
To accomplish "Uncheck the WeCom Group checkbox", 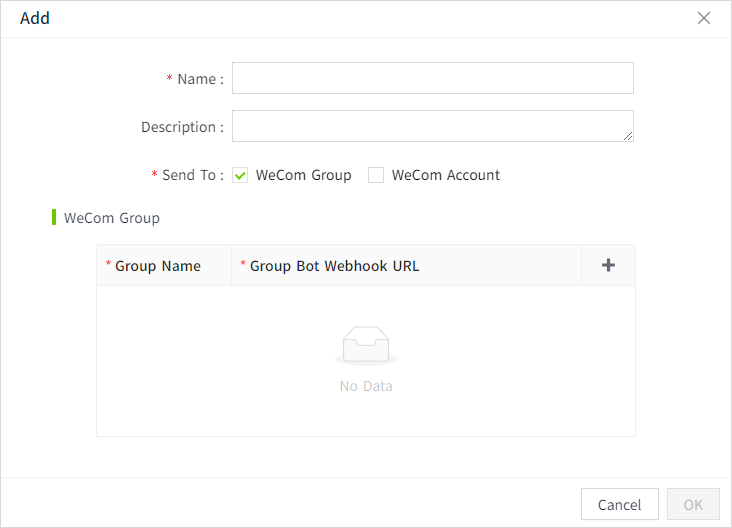I will 240,175.
